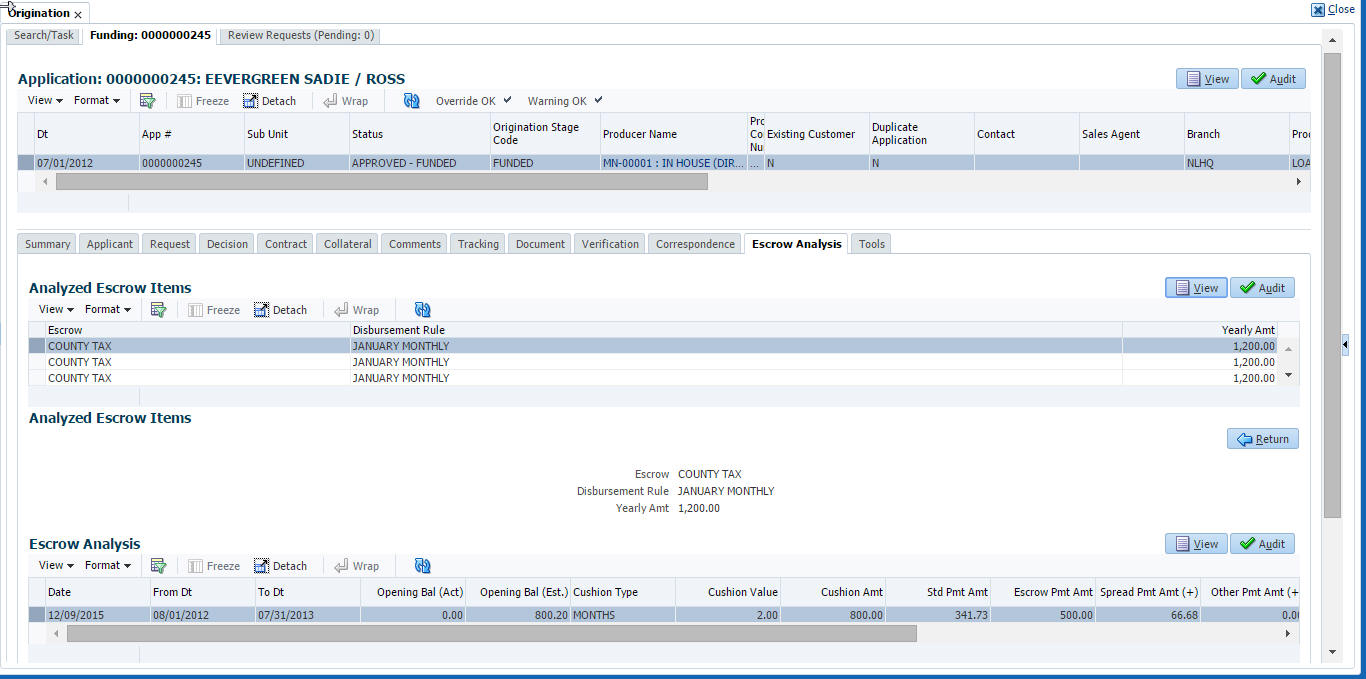Viewport: 1366px width, 679px height.
Task: Open the Verification tab
Action: coord(610,244)
